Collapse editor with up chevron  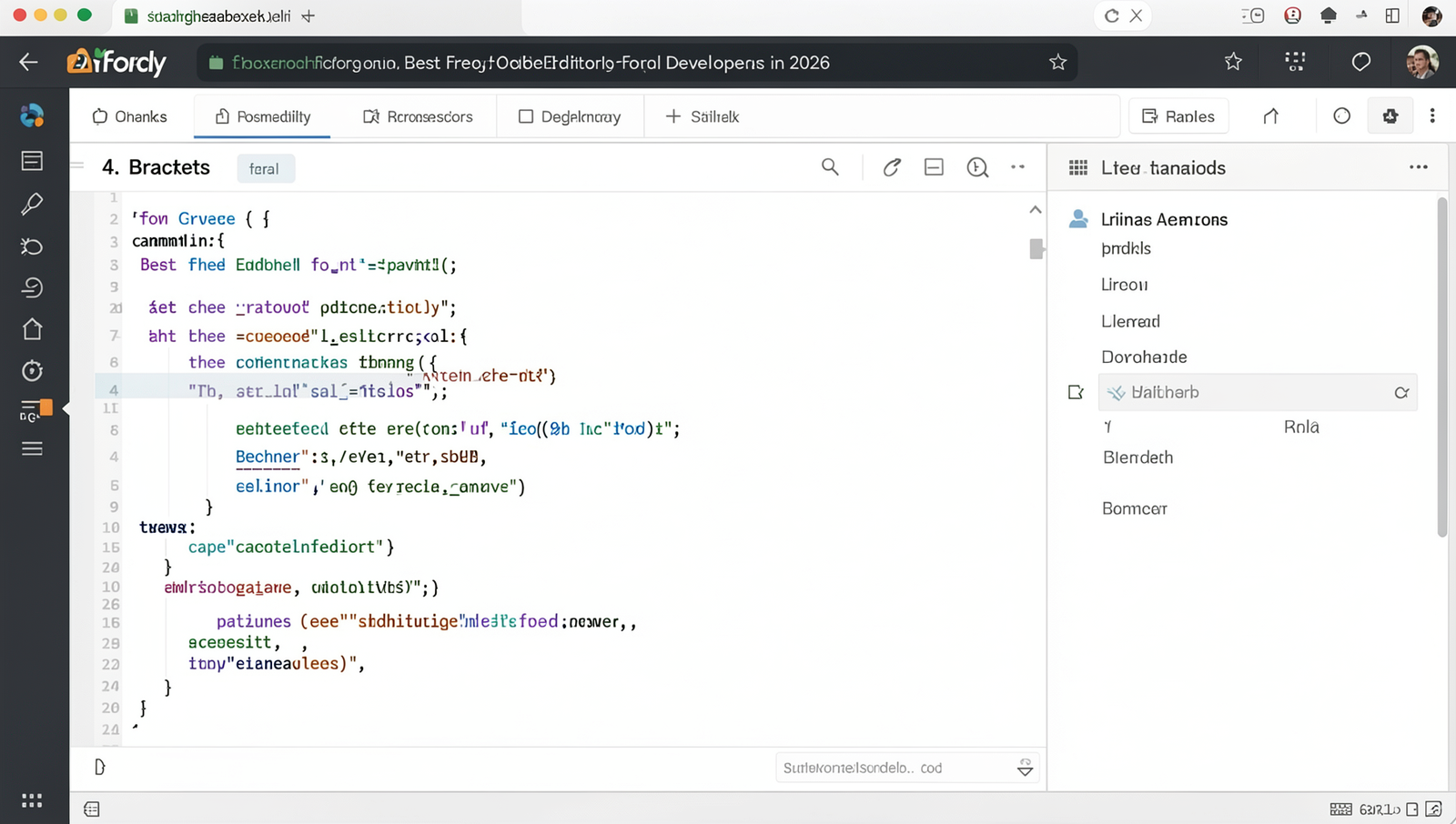(1036, 210)
